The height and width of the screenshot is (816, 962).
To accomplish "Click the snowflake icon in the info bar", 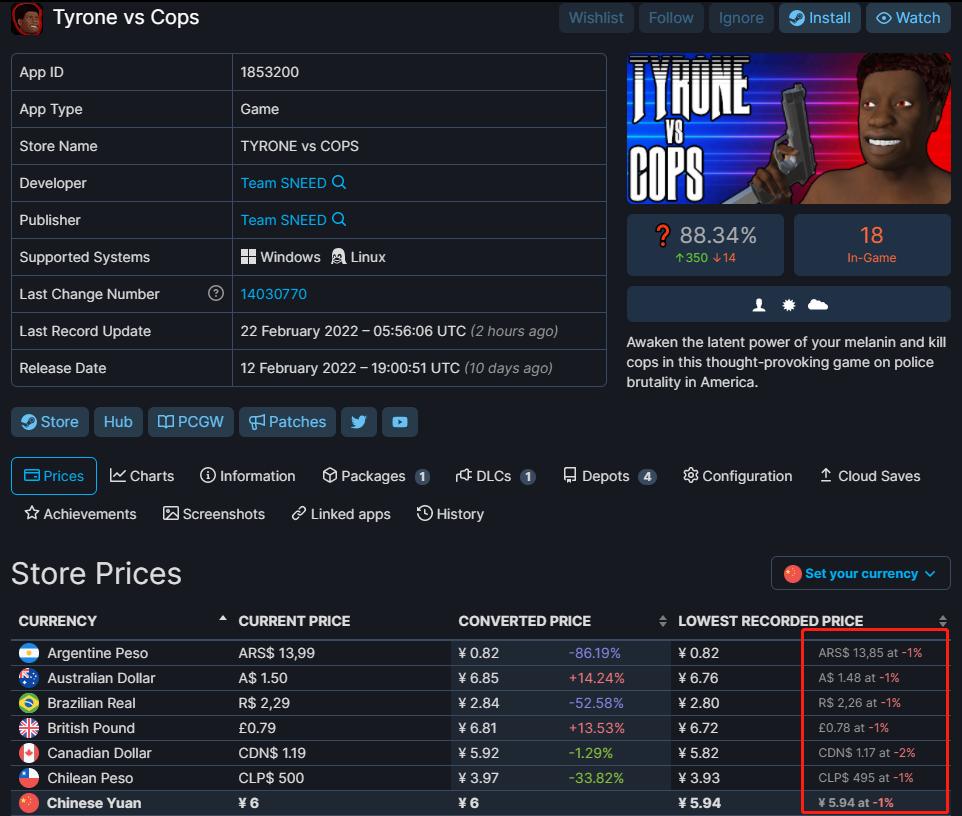I will pyautogui.click(x=788, y=303).
